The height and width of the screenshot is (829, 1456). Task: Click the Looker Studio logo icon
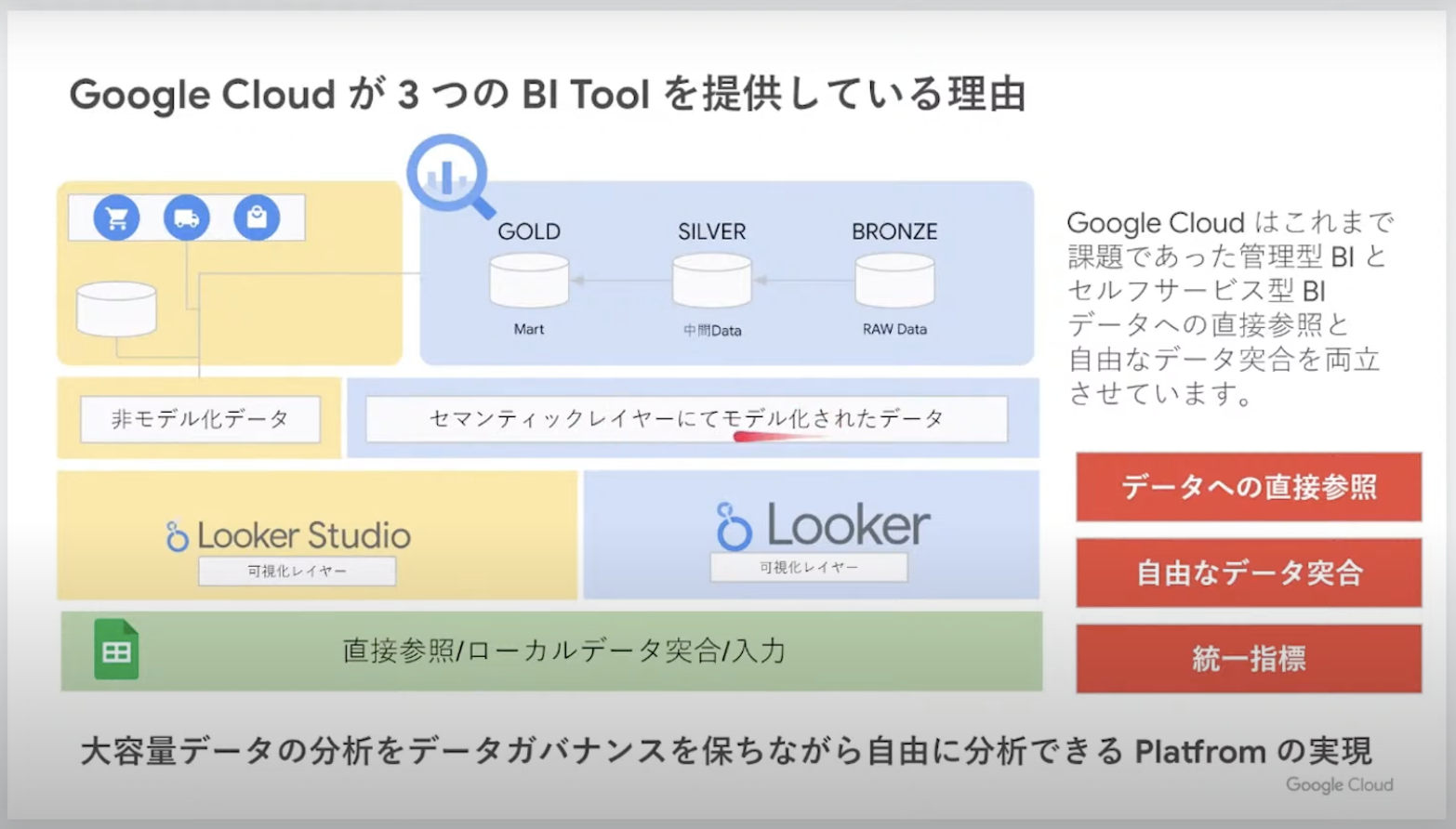click(x=177, y=536)
